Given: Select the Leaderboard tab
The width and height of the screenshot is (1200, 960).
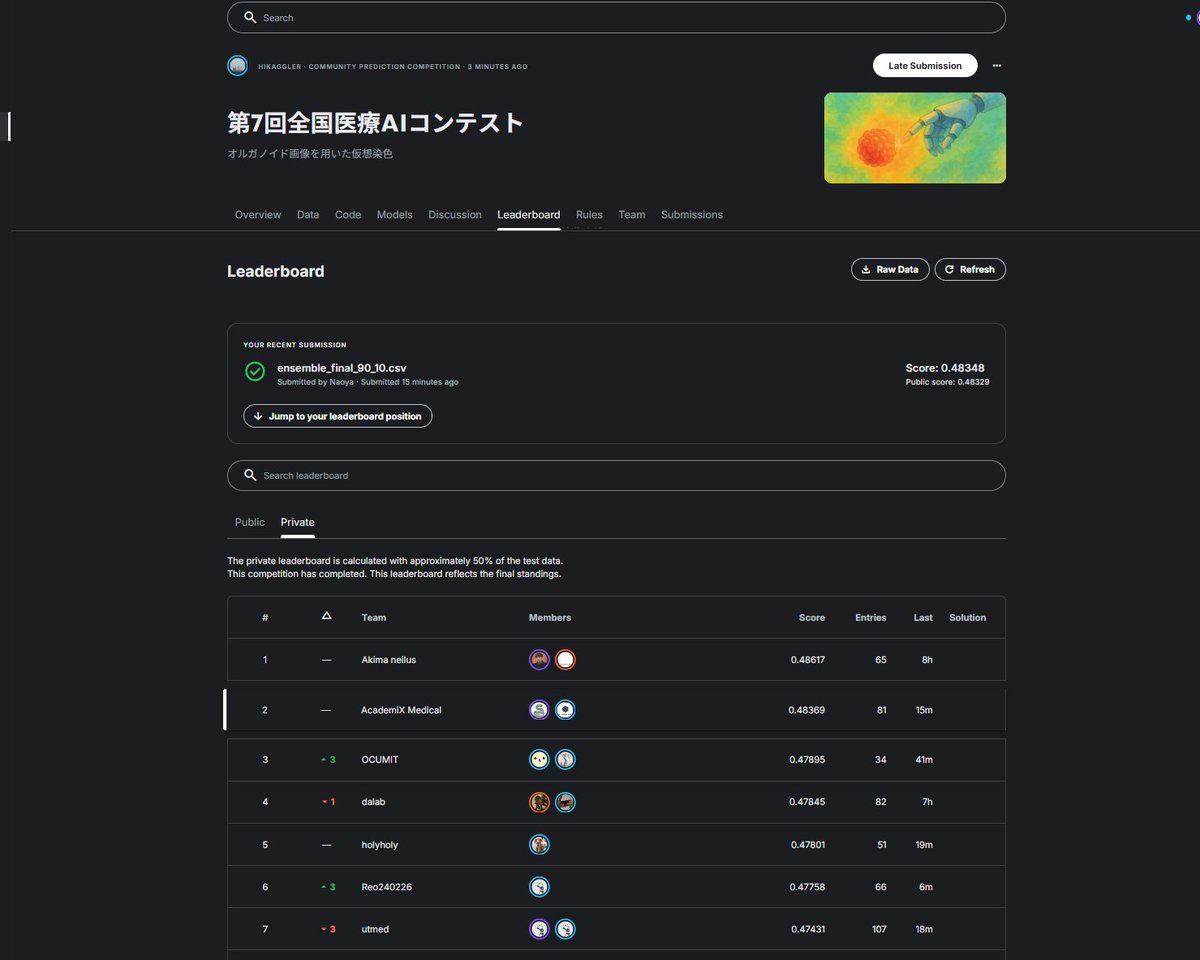Looking at the screenshot, I should 529,215.
